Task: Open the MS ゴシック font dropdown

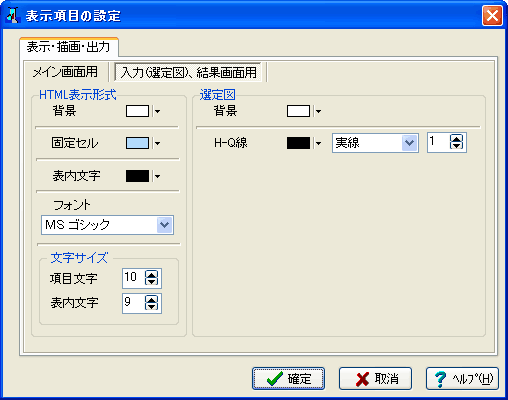Action: tap(165, 225)
